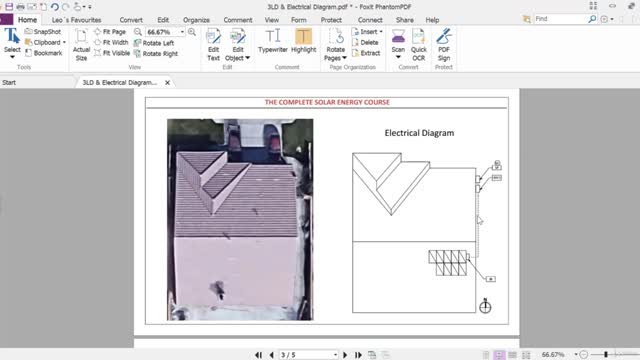
Task: Enable continuous facing view mode
Action: tap(526, 355)
